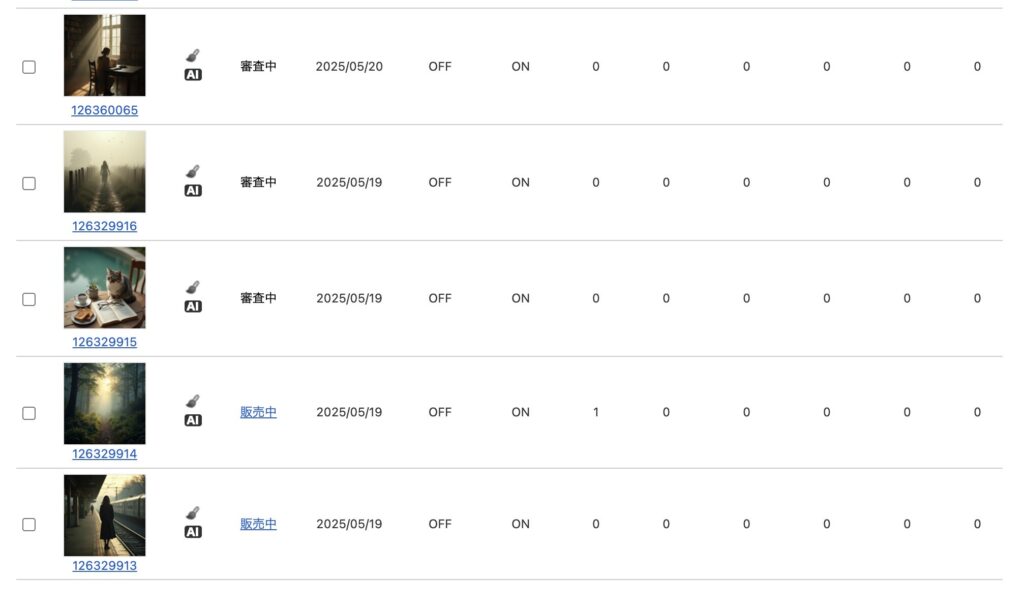Mark the checkbox for item 126329913
The height and width of the screenshot is (609, 1024).
pos(29,525)
